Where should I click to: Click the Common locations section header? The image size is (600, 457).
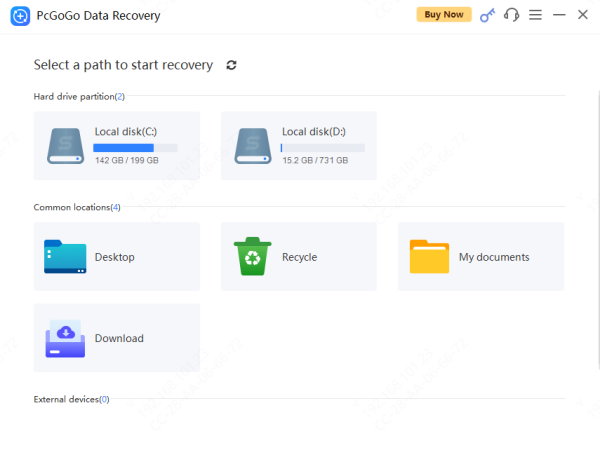[77, 207]
